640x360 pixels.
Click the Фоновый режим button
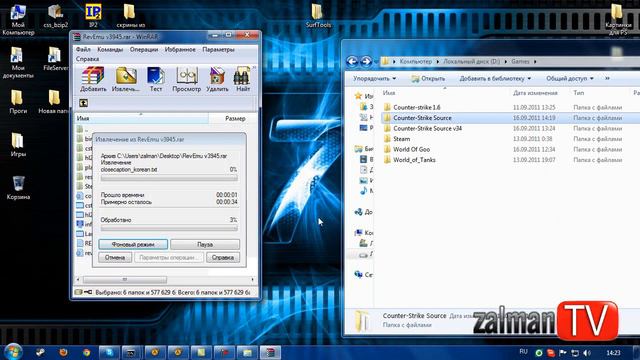[133, 244]
